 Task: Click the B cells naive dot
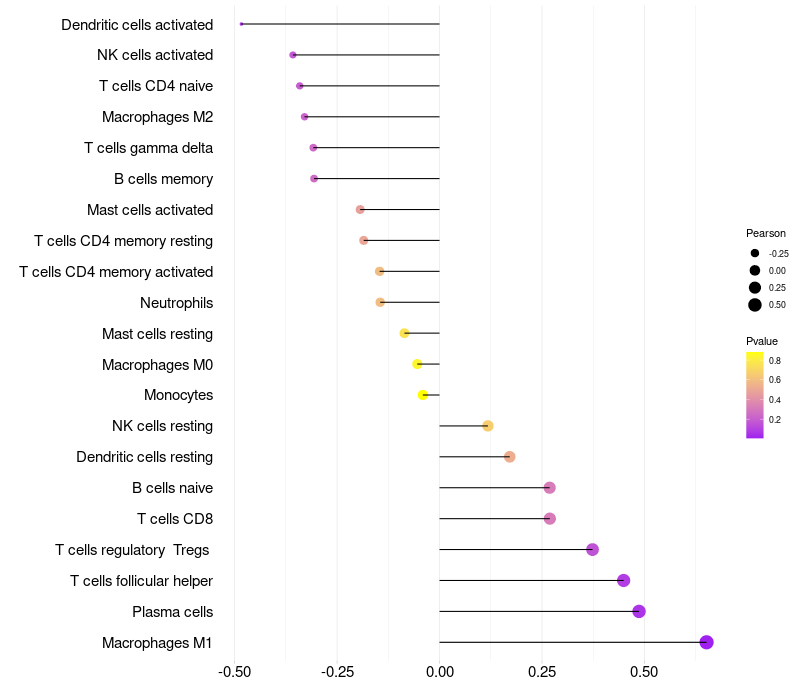tap(549, 488)
